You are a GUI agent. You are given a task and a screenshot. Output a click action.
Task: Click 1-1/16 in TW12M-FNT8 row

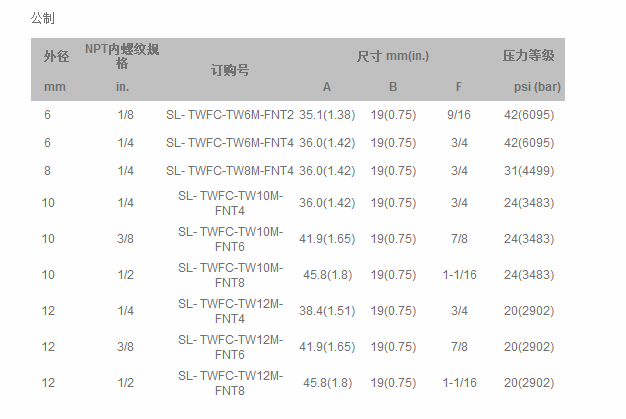tap(460, 383)
